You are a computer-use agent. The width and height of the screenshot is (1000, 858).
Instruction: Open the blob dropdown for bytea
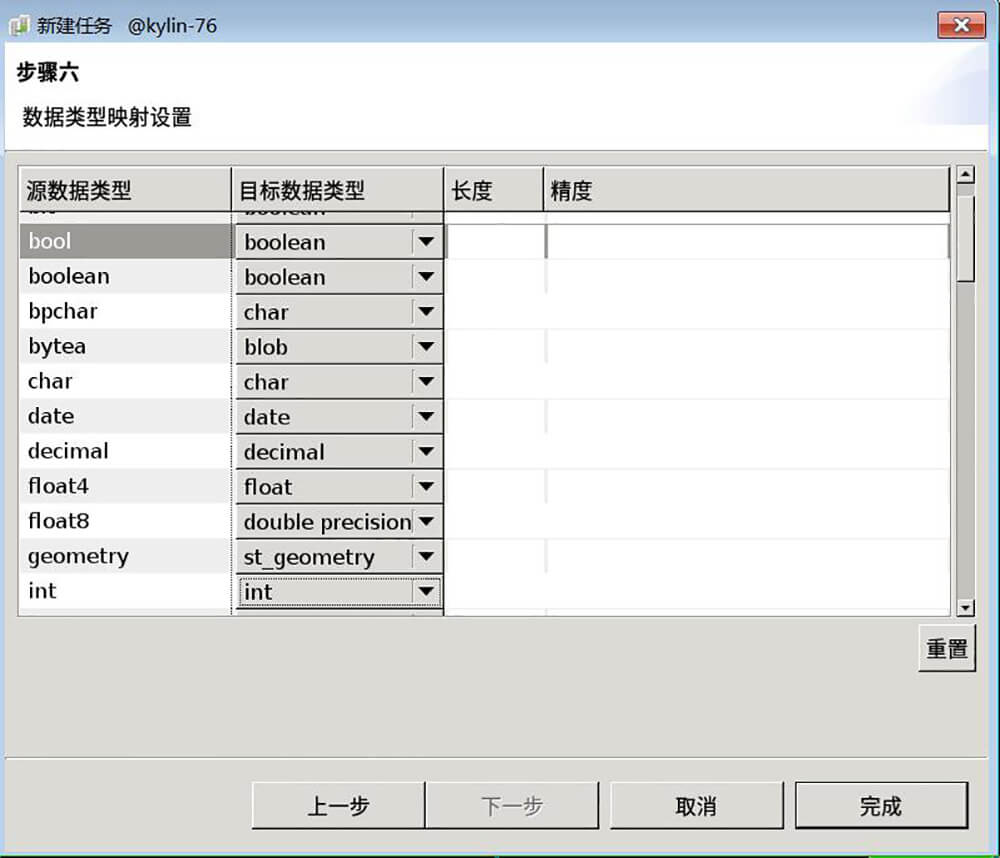coord(426,347)
